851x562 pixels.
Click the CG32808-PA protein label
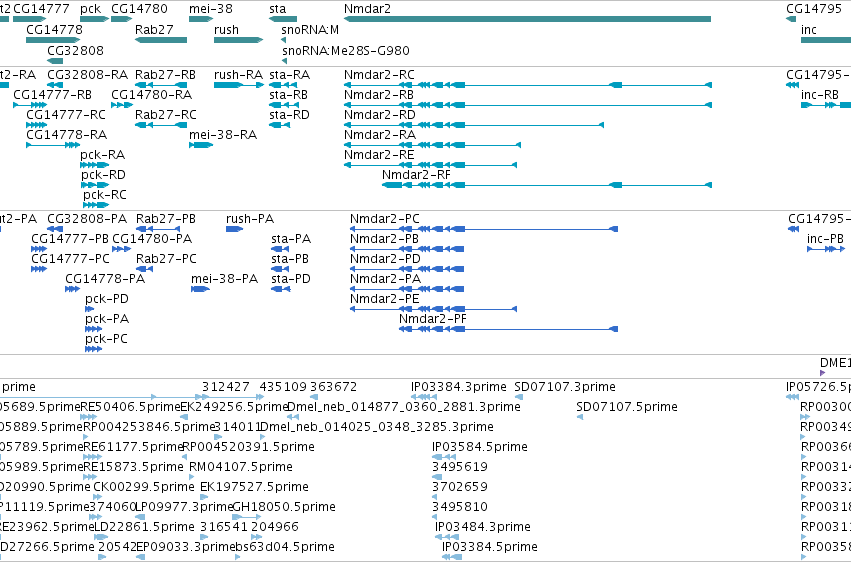87,219
